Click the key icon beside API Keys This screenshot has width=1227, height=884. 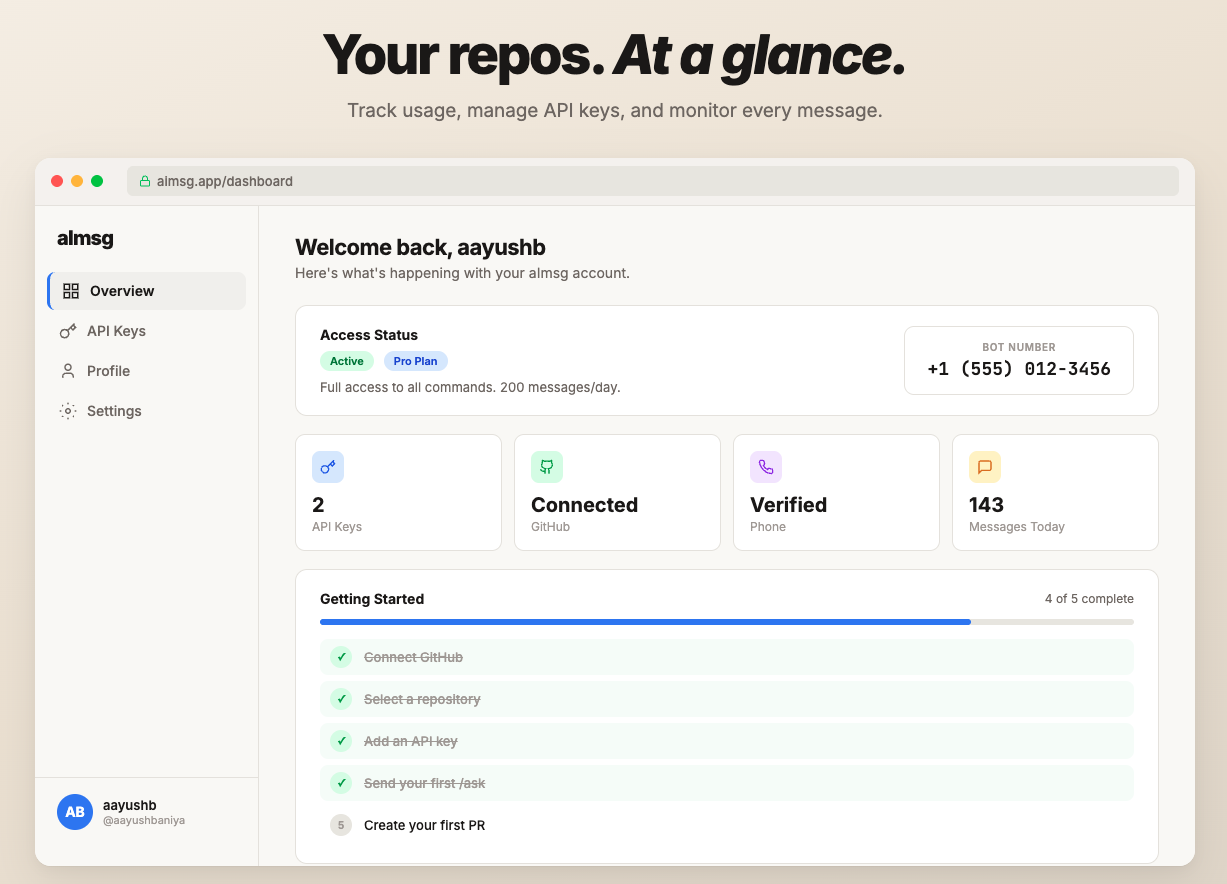68,331
